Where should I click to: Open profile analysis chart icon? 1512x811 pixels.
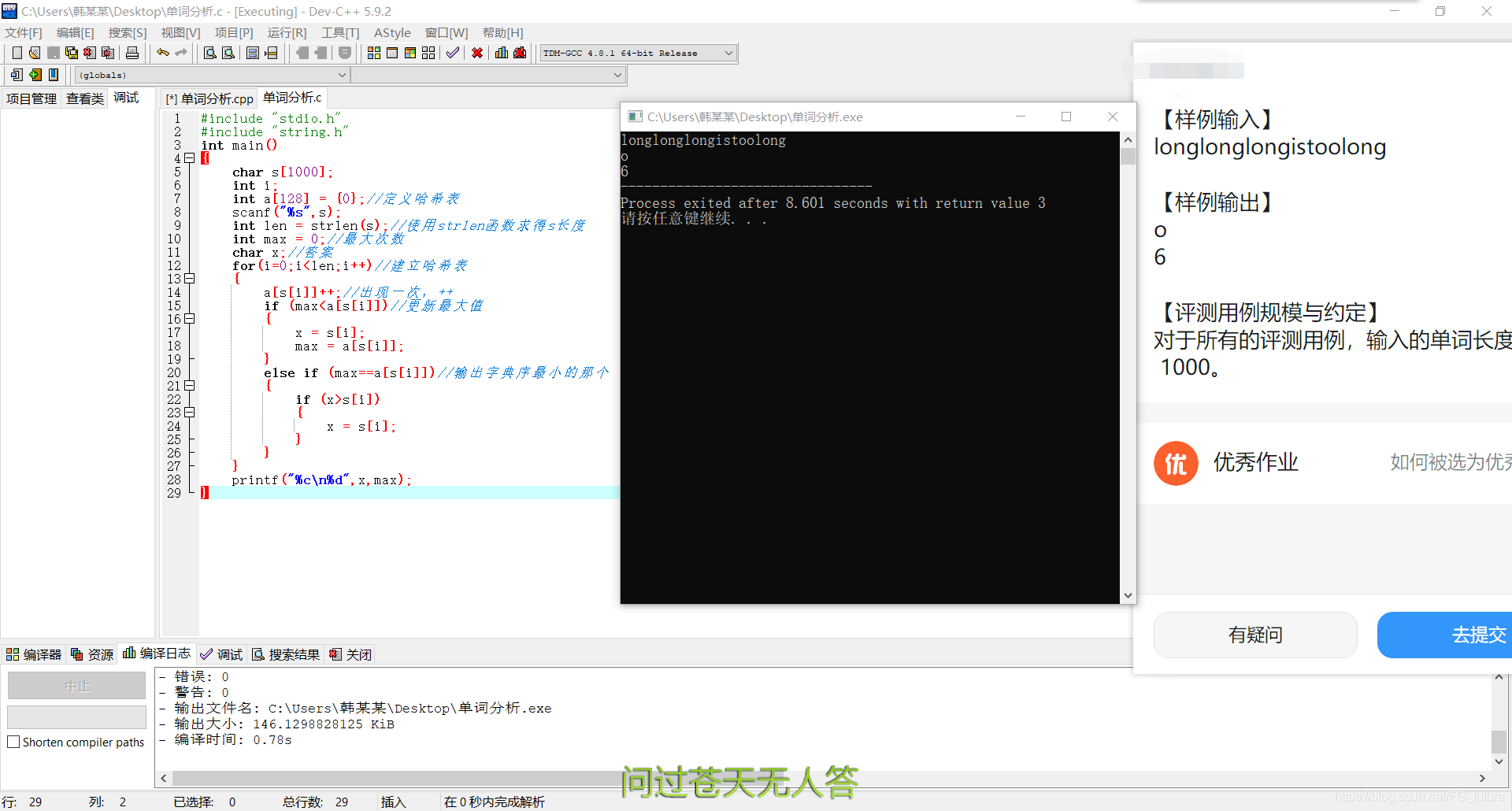[502, 53]
